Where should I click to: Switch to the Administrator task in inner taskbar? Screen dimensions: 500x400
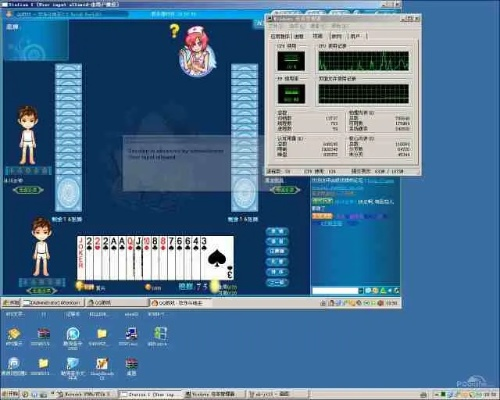click(53, 303)
